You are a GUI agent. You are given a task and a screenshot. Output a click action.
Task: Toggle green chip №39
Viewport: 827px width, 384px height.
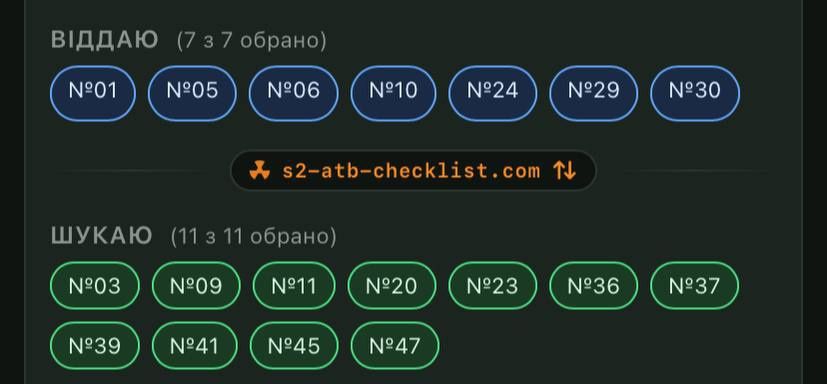(x=95, y=346)
